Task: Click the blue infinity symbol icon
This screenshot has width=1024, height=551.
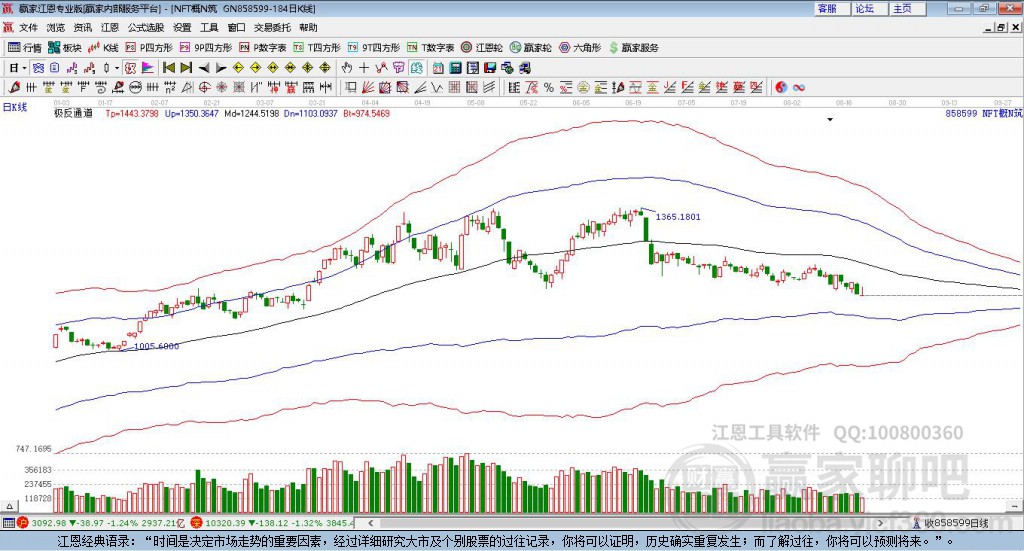Action: 799,87
